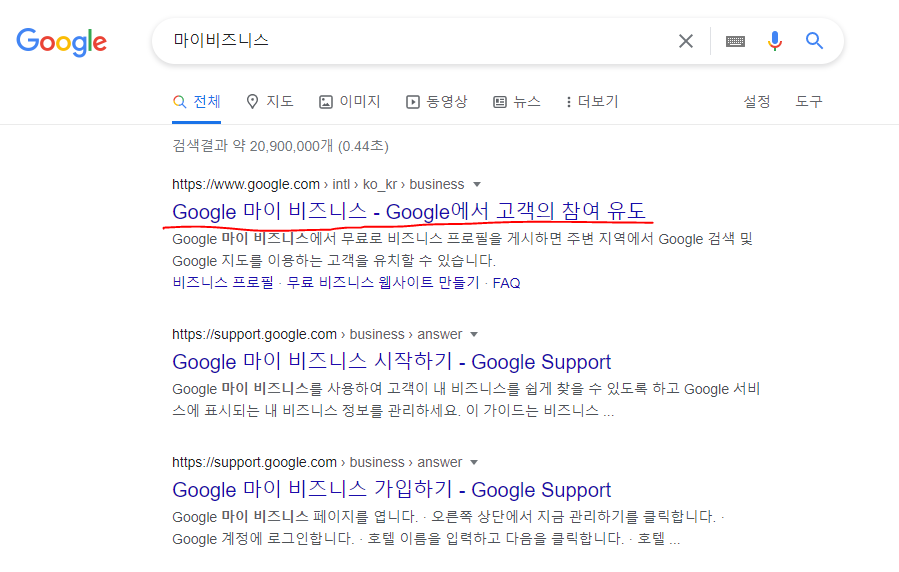Screen dimensions: 899x572
Task: Open the on-screen keyboard icon
Action: pyautogui.click(x=735, y=41)
